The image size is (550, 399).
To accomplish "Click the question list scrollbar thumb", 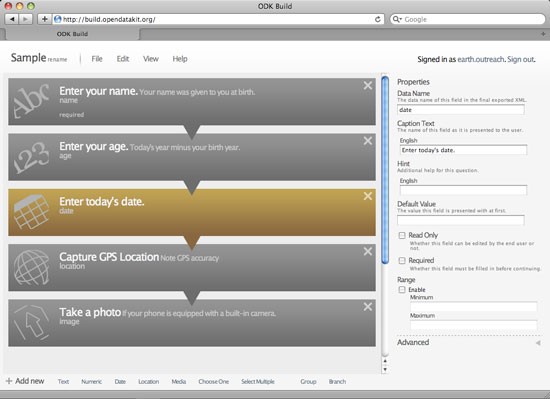I will tap(385, 170).
